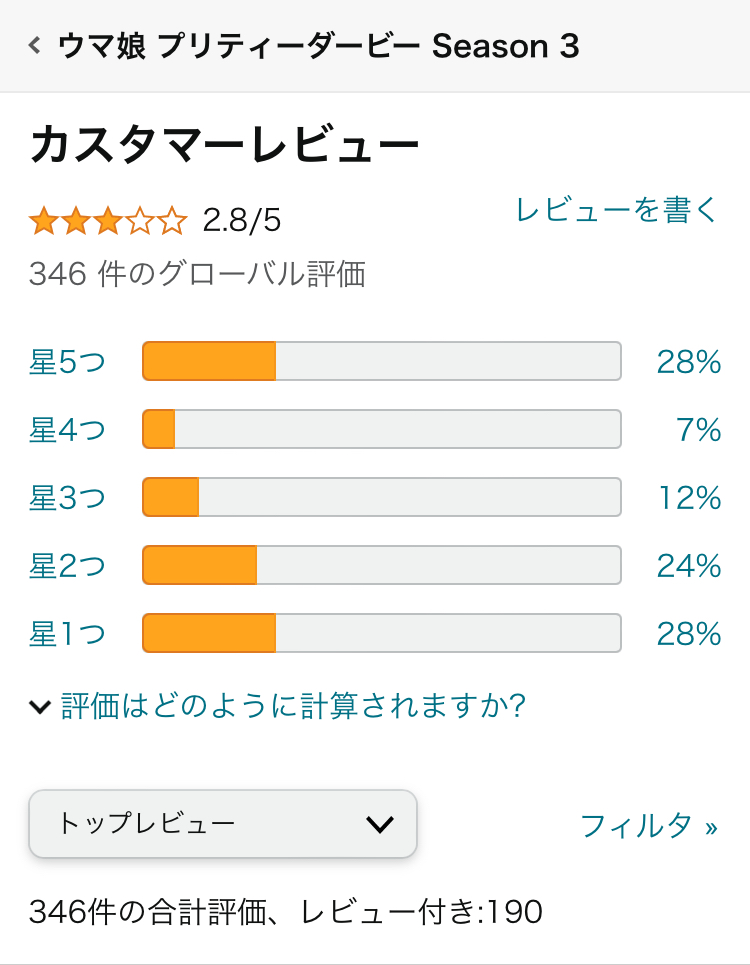Select the 星5つ rating label

click(x=67, y=362)
